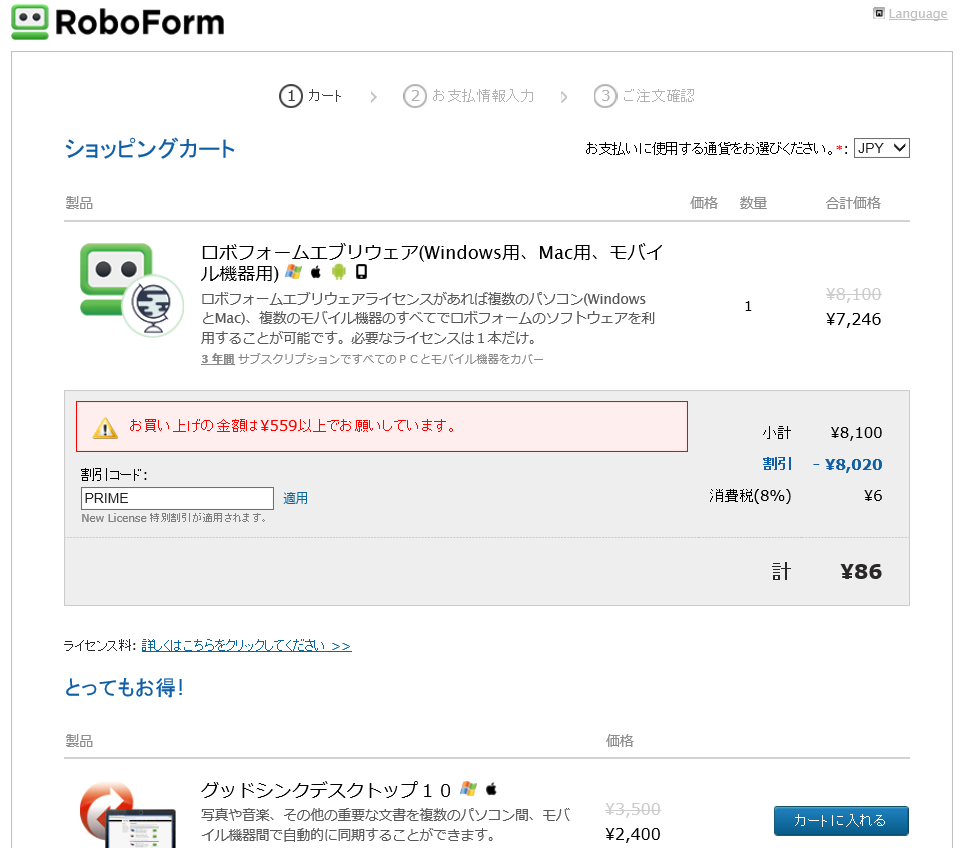
Task: Click the 合計価格 column header
Action: tap(853, 203)
